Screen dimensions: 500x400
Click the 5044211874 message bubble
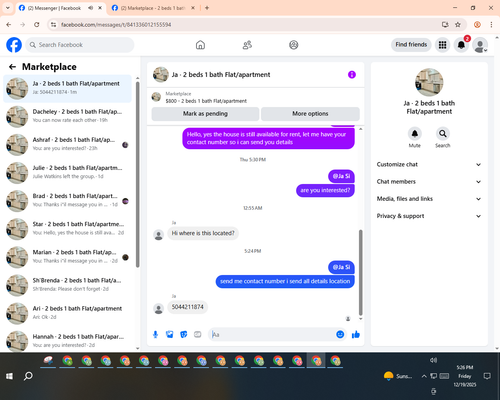pyautogui.click(x=187, y=307)
